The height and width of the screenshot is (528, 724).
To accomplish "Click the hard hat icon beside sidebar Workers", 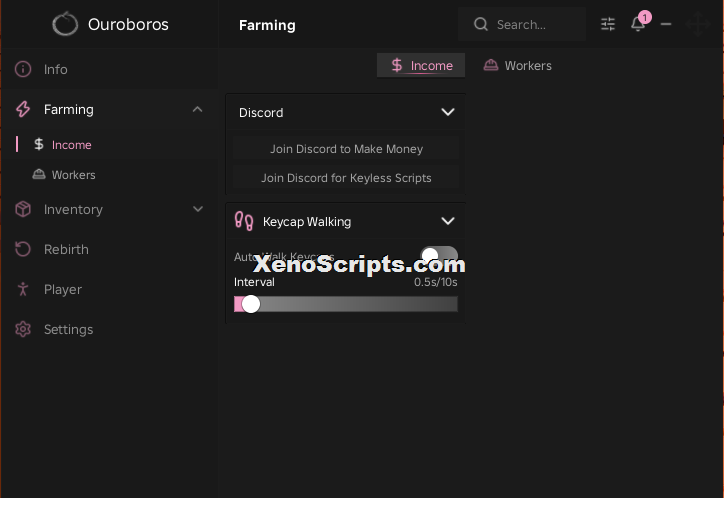I will pyautogui.click(x=39, y=174).
